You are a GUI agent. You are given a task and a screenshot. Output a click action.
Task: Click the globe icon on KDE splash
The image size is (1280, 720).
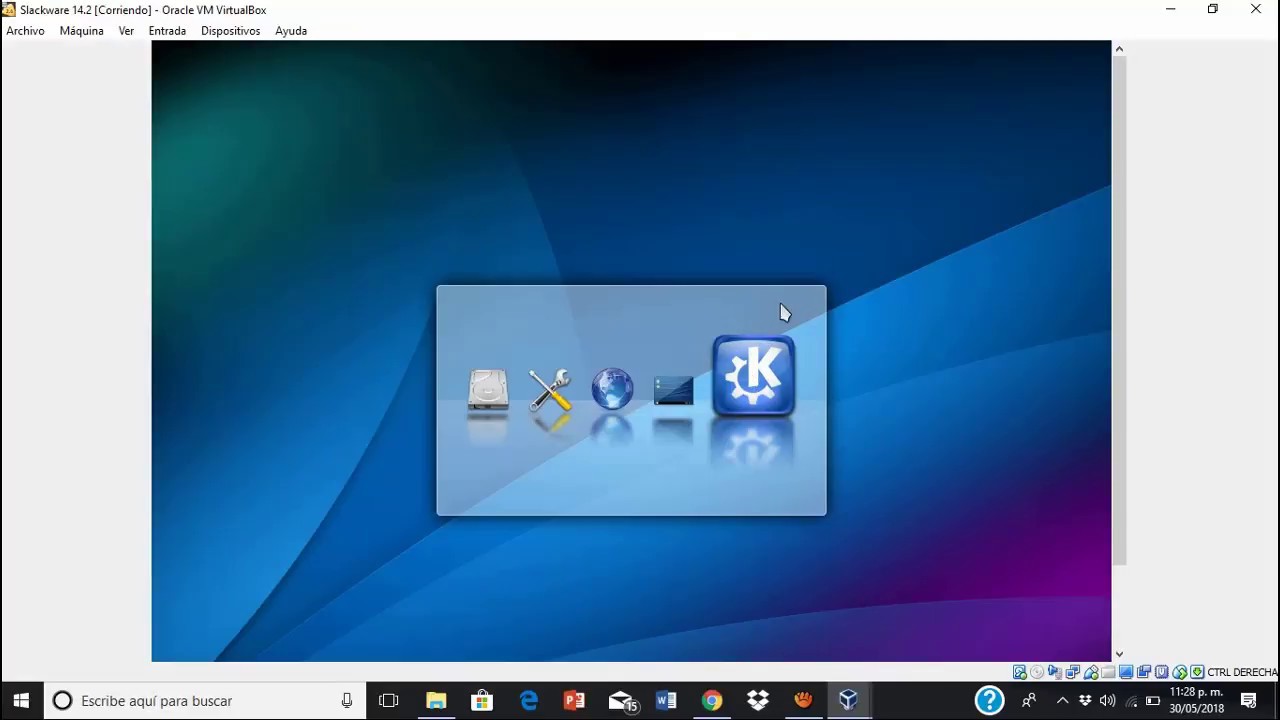point(612,390)
